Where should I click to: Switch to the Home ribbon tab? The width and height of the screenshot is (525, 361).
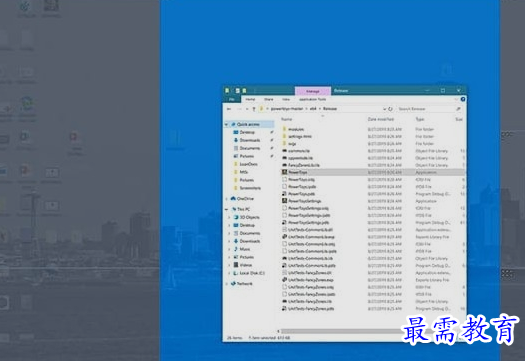(250, 99)
